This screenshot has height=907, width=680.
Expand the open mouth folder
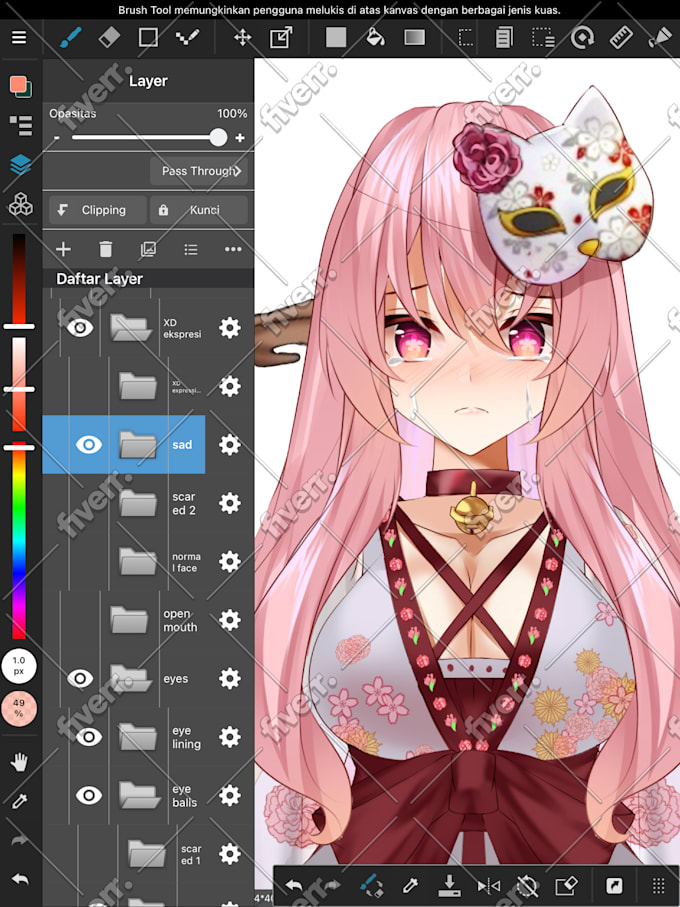coord(129,620)
